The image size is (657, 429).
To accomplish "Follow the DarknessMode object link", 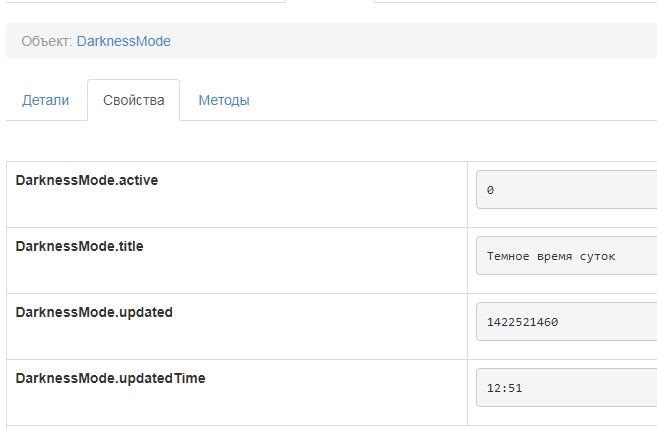I will 123,41.
